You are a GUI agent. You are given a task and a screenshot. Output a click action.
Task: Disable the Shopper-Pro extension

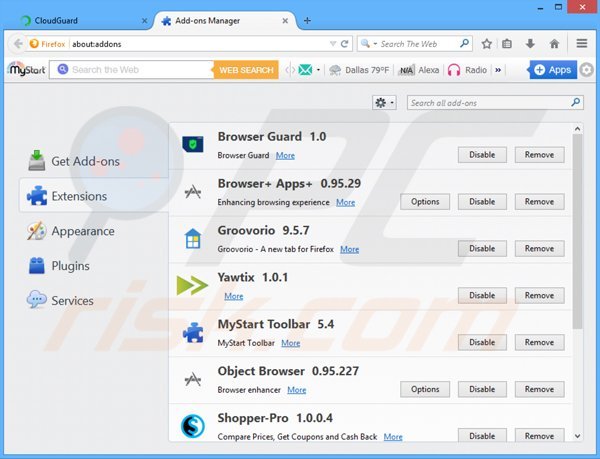coord(482,436)
